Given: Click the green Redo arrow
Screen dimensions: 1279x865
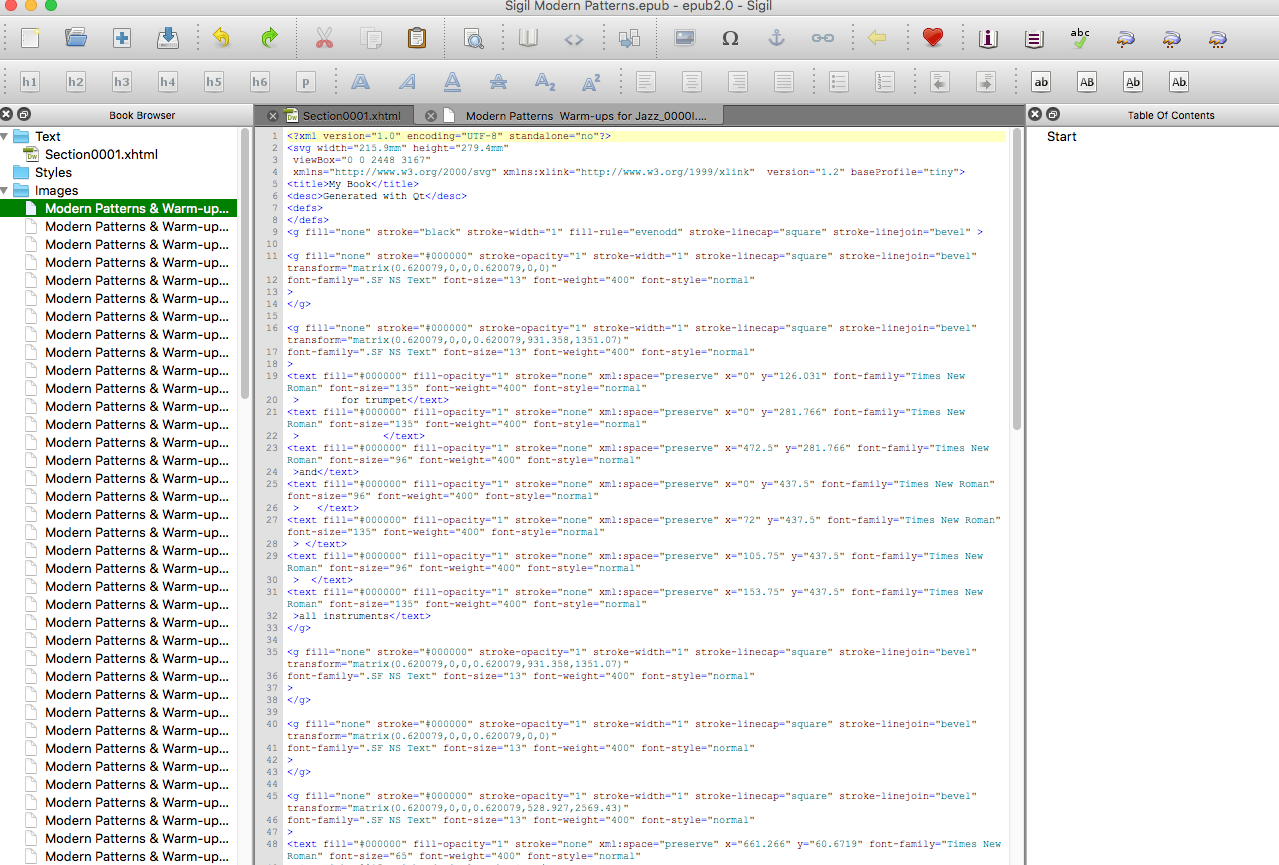Looking at the screenshot, I should (269, 38).
